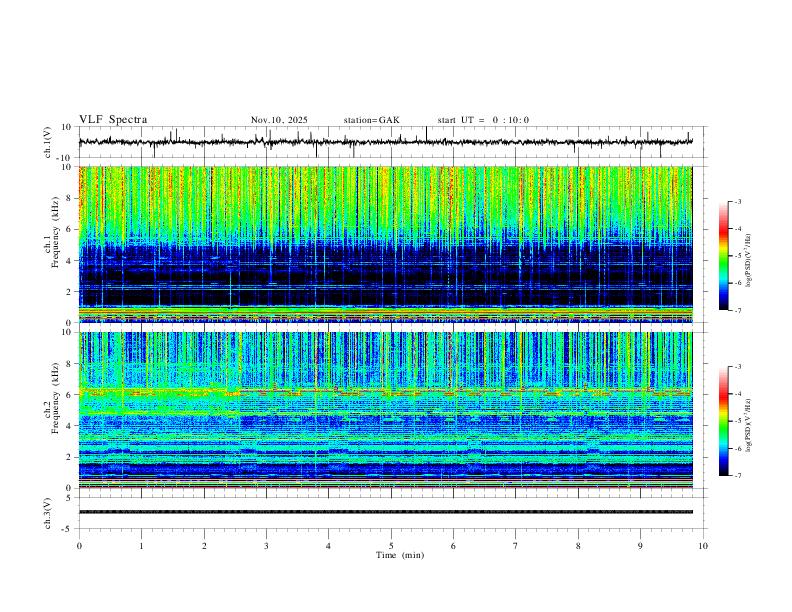Click time axis tick label '1'
Image resolution: width=792 pixels, height=612 pixels.
click(x=141, y=546)
